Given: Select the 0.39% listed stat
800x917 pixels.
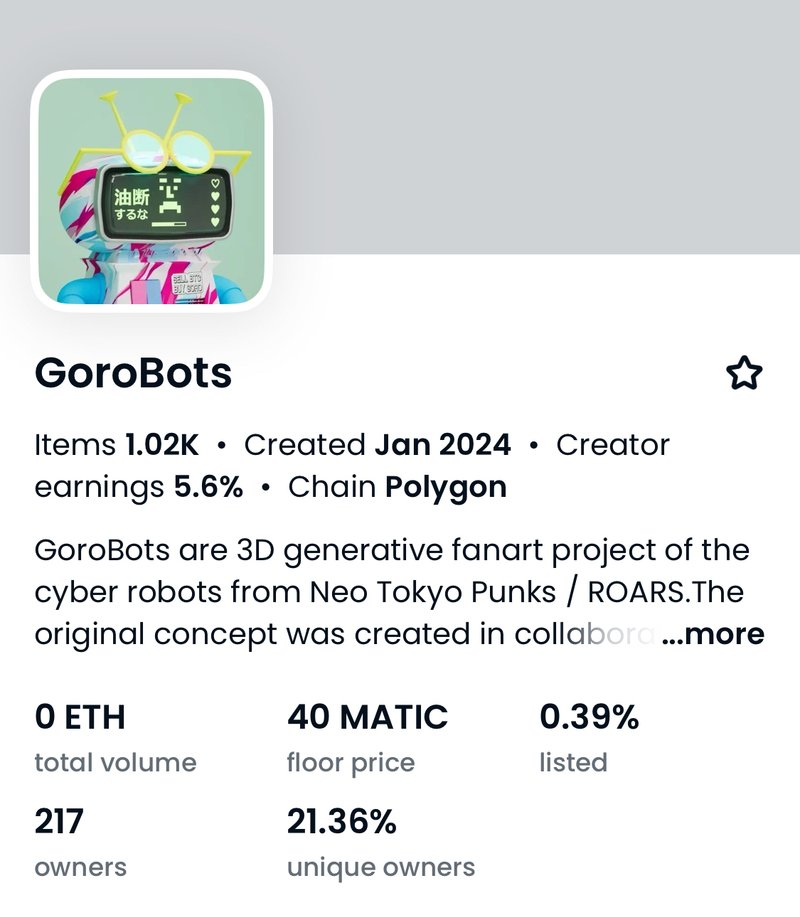Looking at the screenshot, I should (589, 716).
